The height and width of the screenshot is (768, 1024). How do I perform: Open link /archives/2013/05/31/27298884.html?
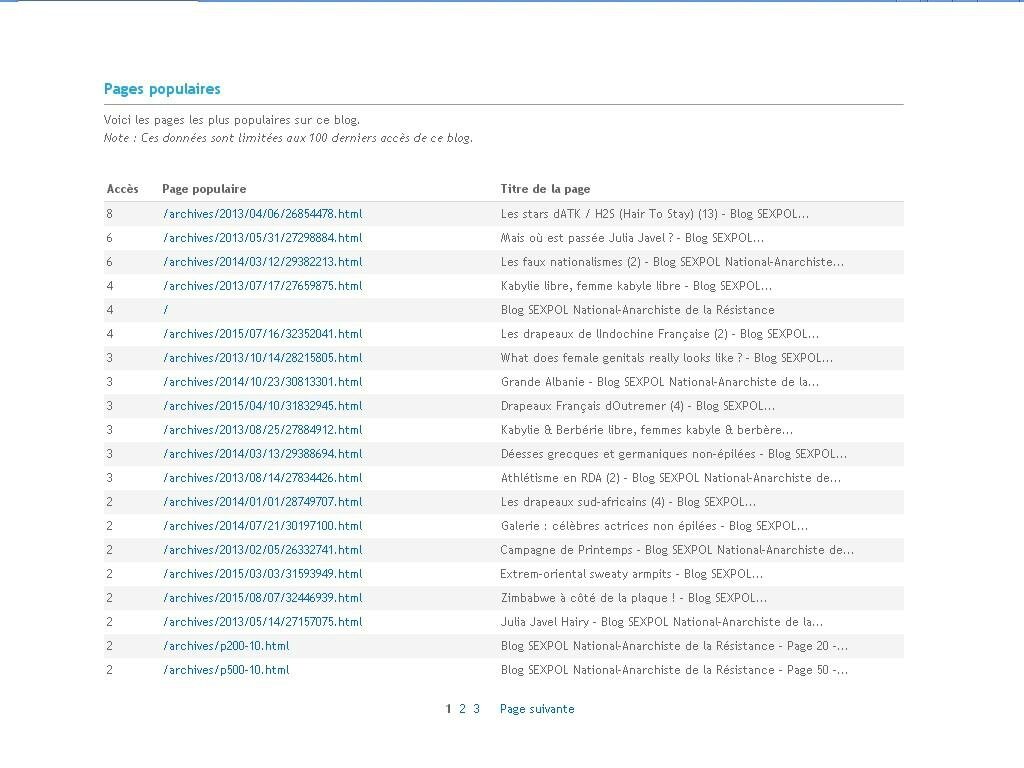pyautogui.click(x=263, y=238)
